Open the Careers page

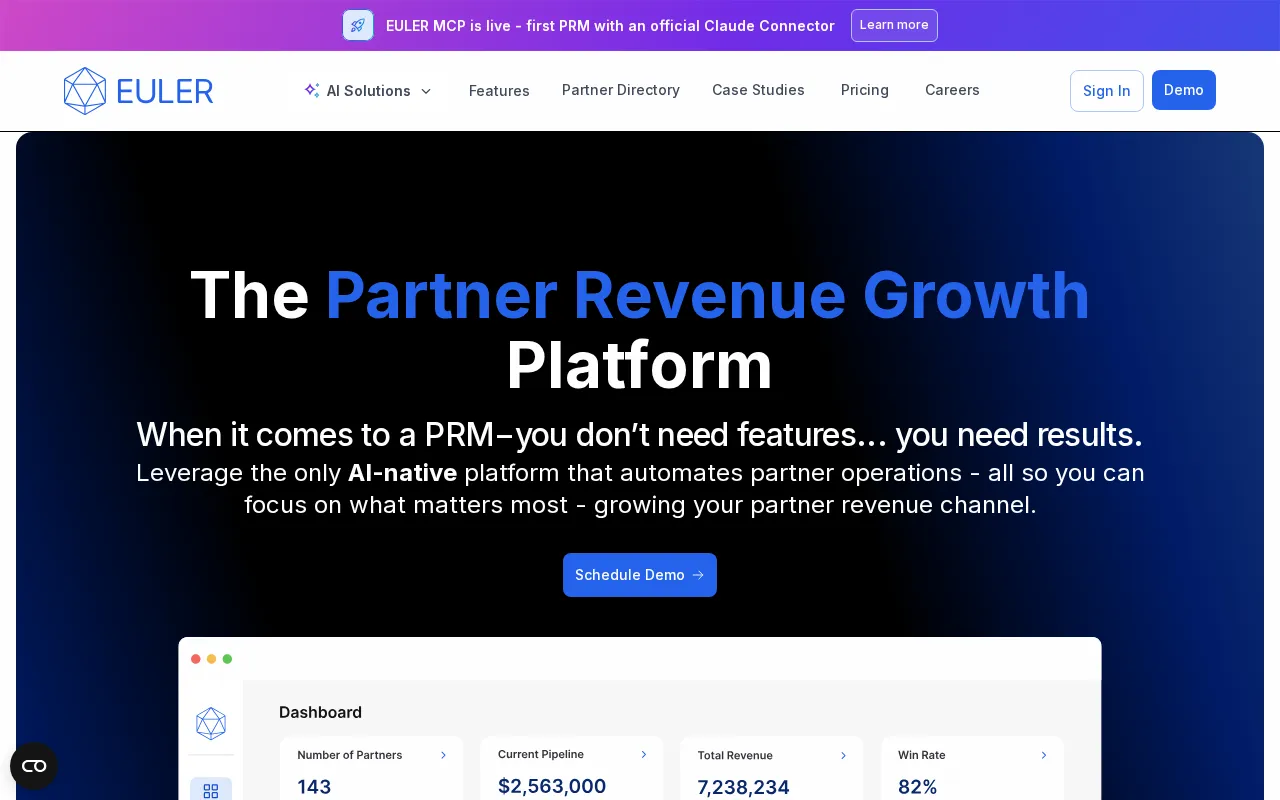(x=952, y=90)
